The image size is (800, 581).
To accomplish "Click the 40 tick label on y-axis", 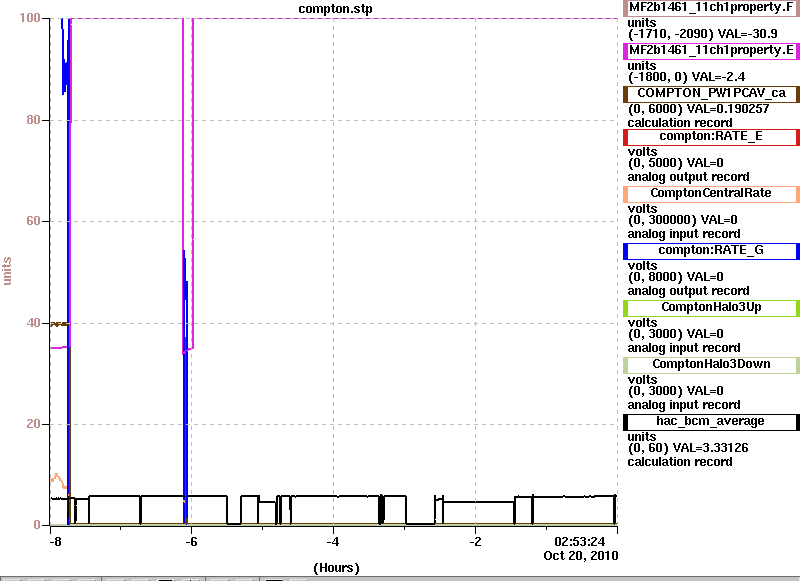I will click(33, 322).
